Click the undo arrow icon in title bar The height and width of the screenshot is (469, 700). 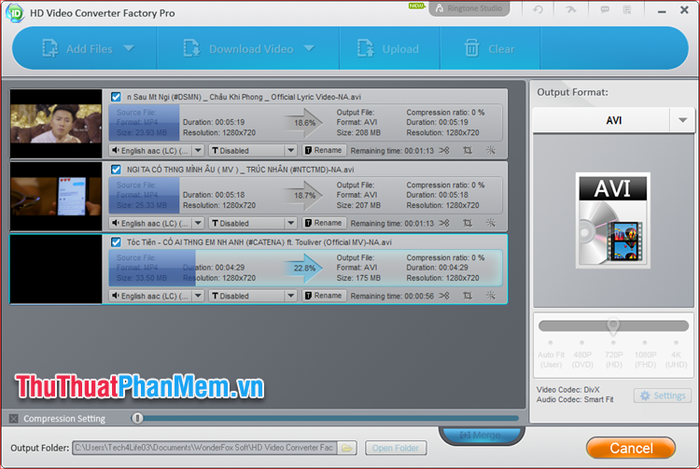click(x=538, y=9)
